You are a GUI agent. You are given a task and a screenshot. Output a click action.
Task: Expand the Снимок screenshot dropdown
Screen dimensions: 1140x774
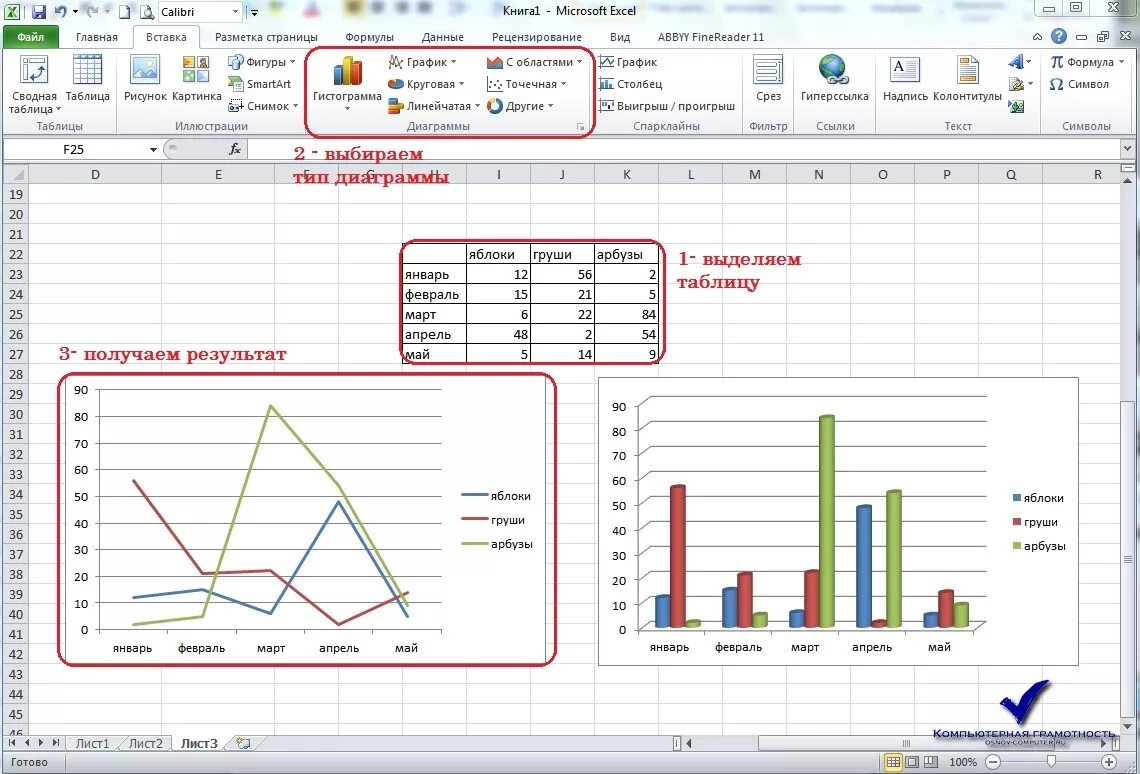click(295, 105)
